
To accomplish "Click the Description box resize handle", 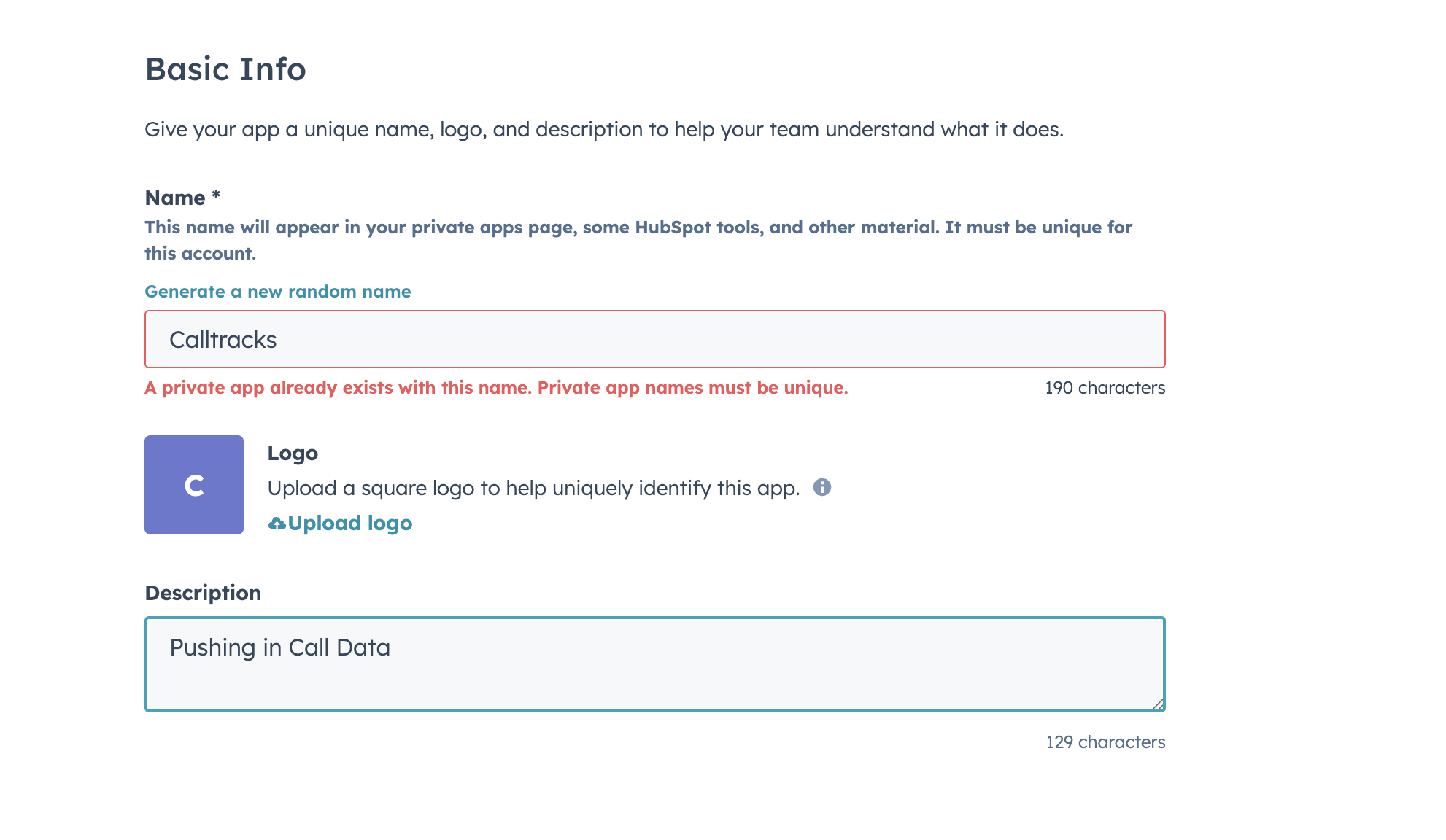I will [x=1158, y=704].
